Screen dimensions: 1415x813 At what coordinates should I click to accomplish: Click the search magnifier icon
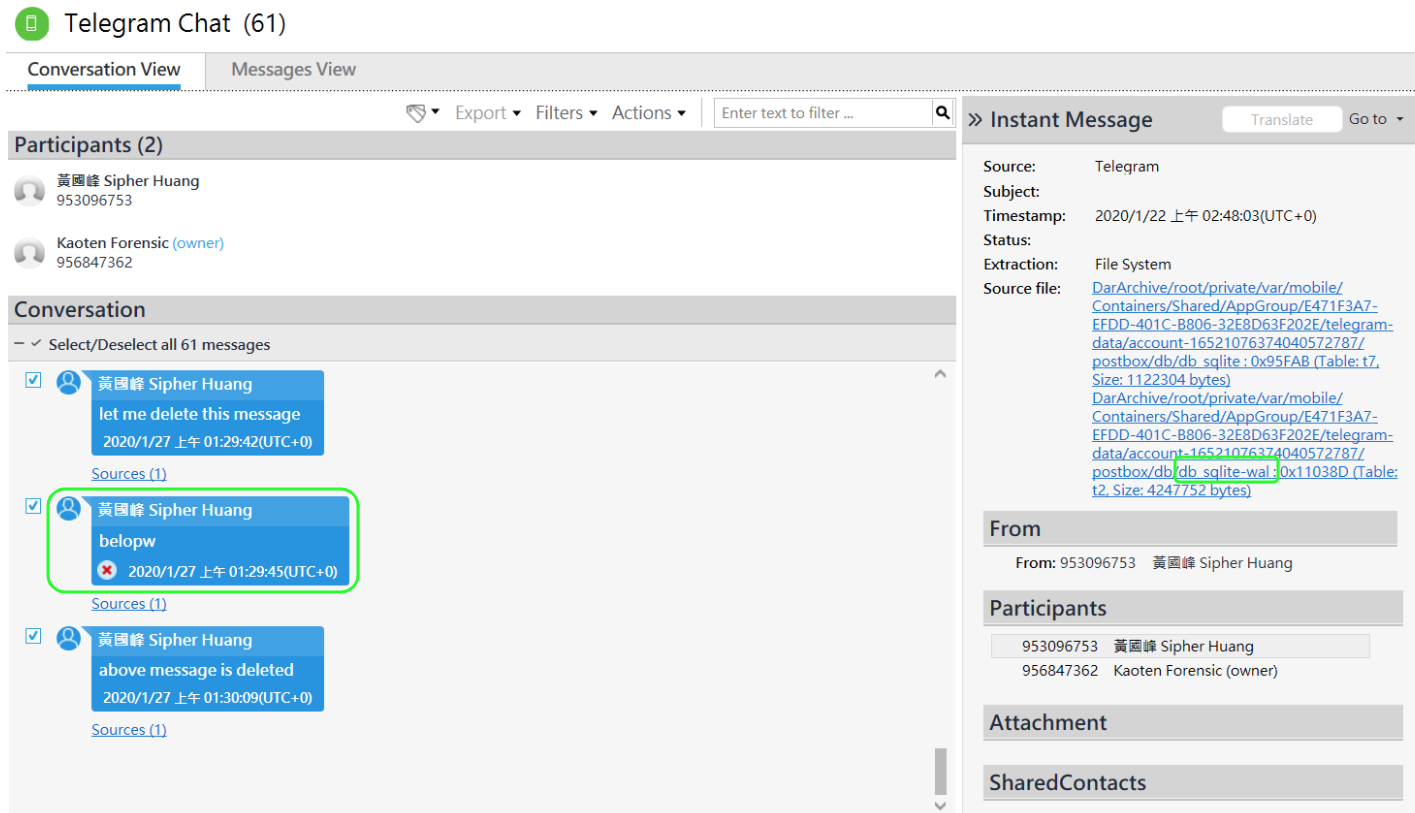coord(942,113)
